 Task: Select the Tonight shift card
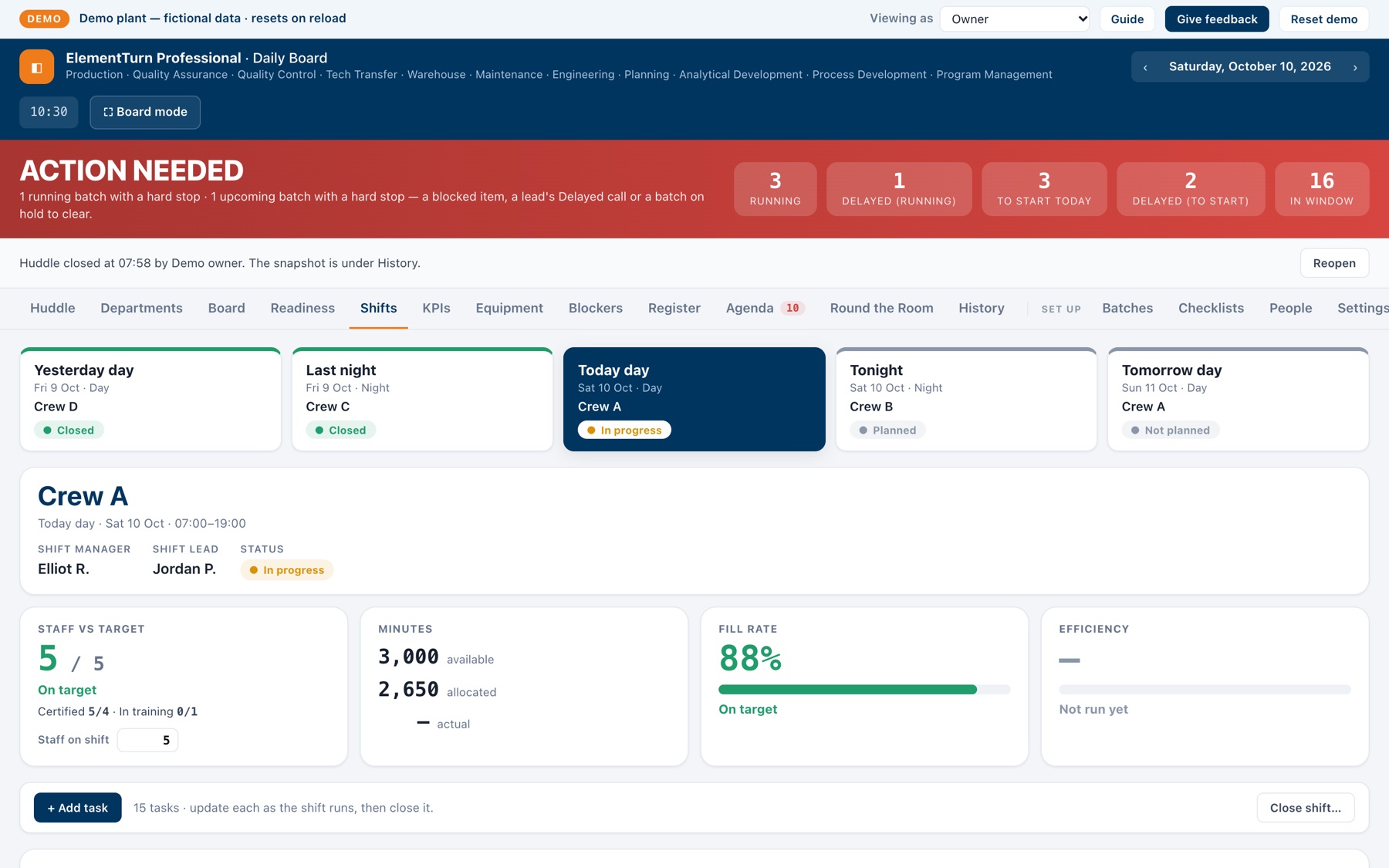(966, 399)
